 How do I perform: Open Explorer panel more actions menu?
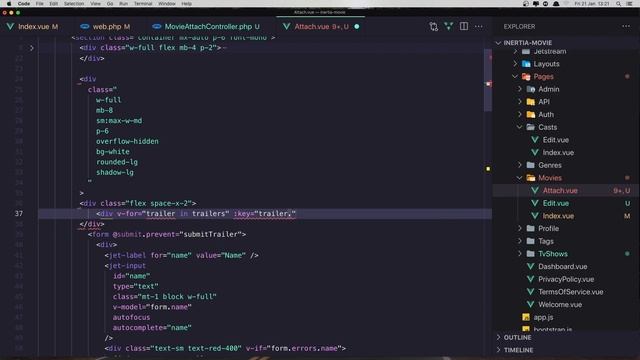tap(626, 27)
